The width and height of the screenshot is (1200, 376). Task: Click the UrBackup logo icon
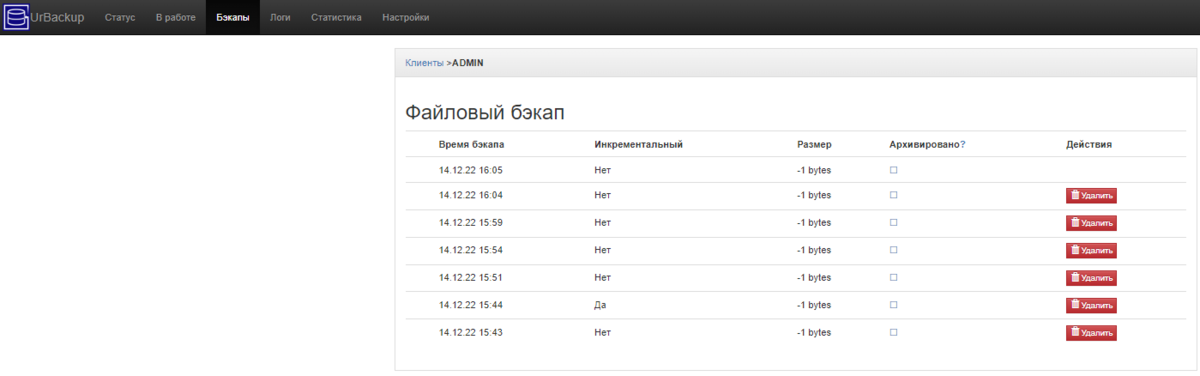click(x=16, y=17)
